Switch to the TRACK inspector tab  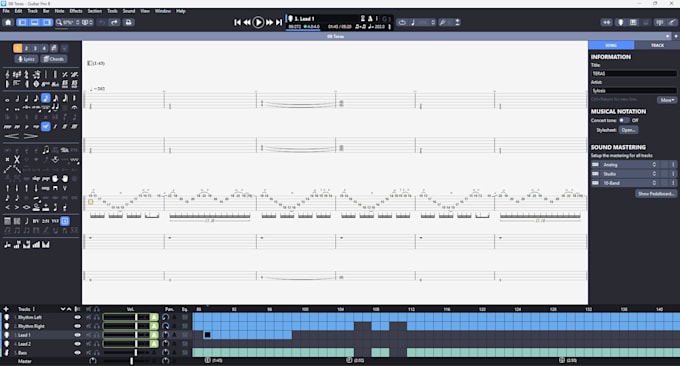tap(657, 45)
